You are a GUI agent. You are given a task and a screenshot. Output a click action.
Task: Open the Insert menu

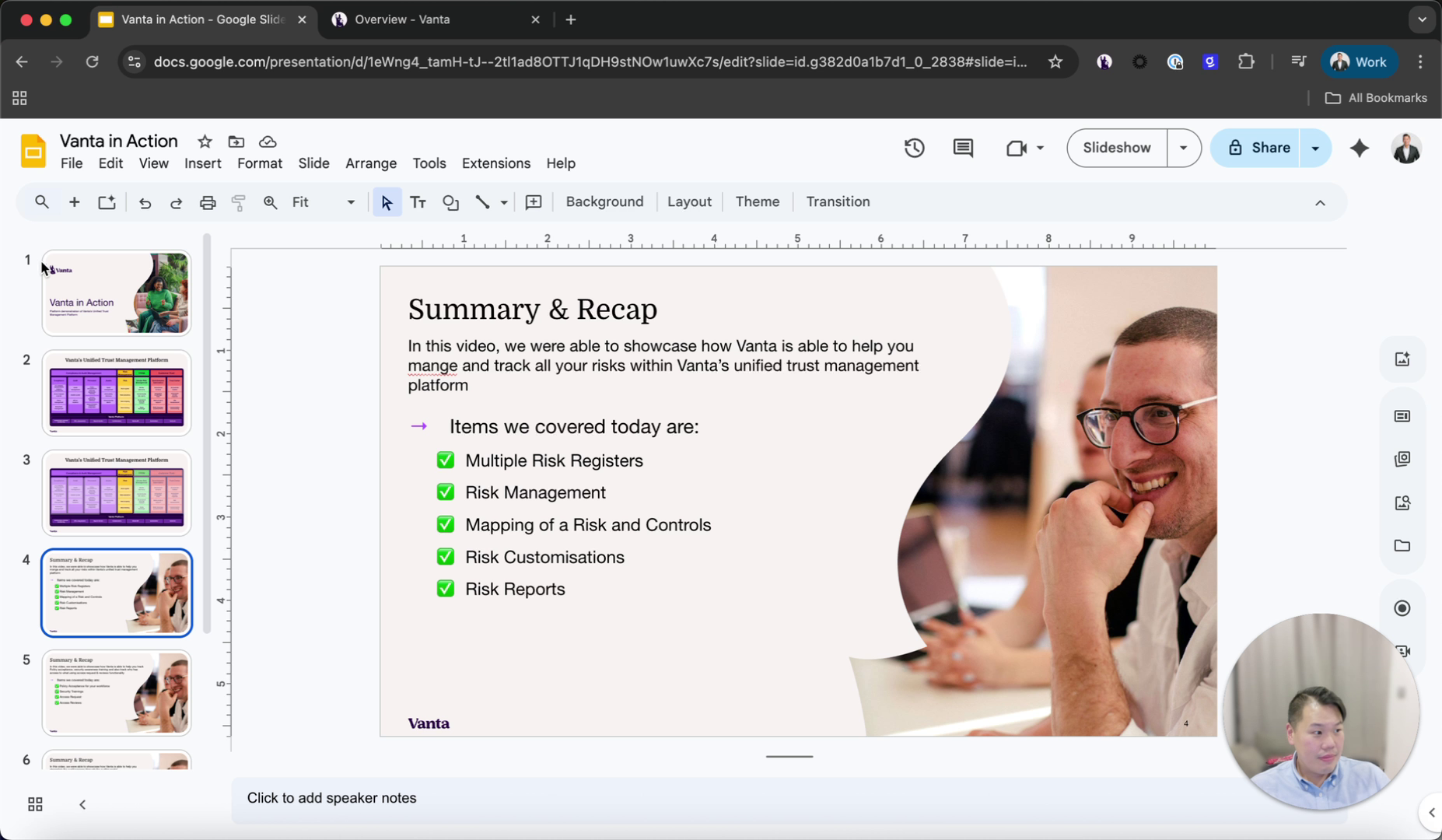tap(202, 163)
